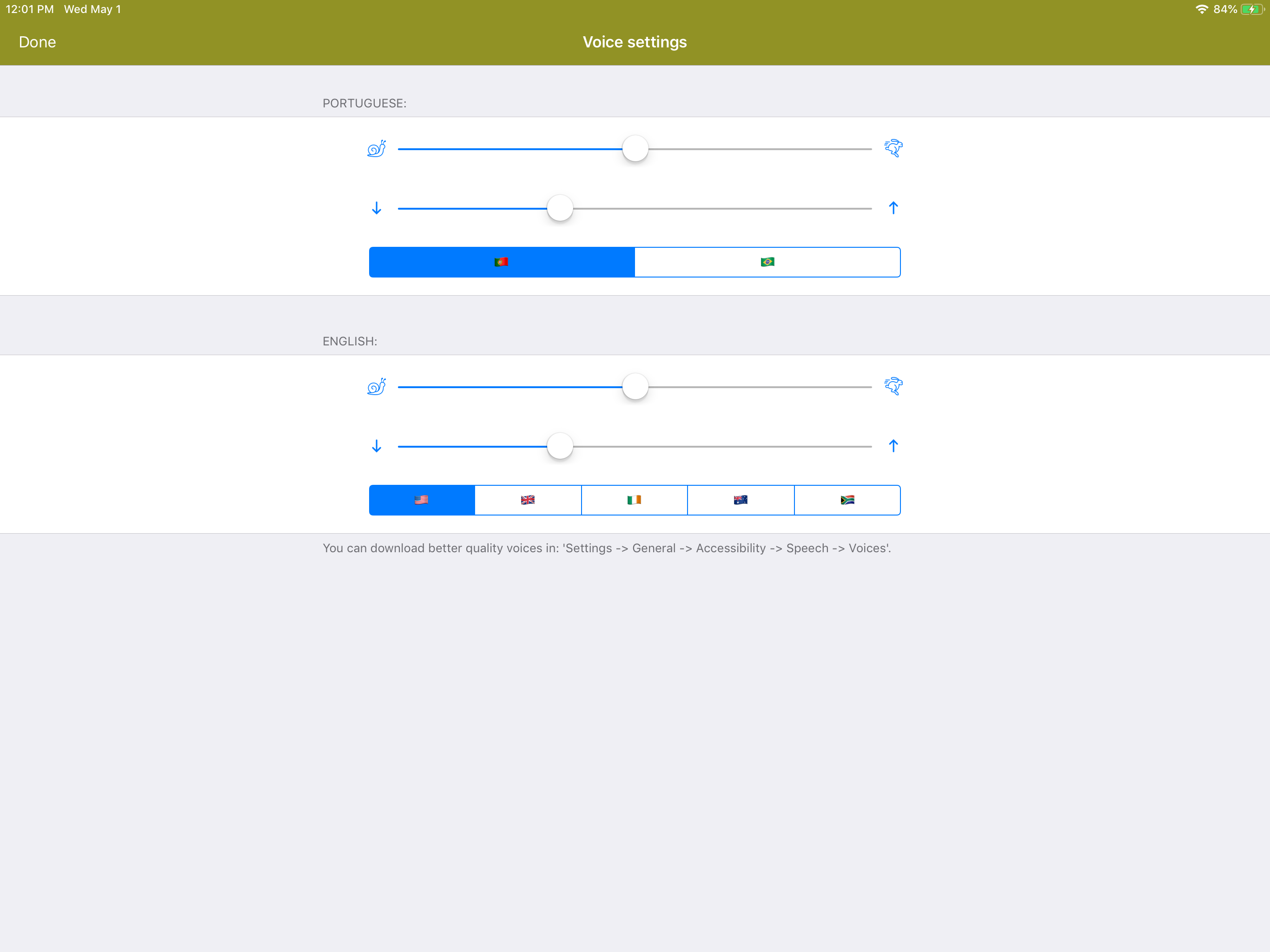Switch to UK flag English voice
1270x952 pixels.
point(528,500)
